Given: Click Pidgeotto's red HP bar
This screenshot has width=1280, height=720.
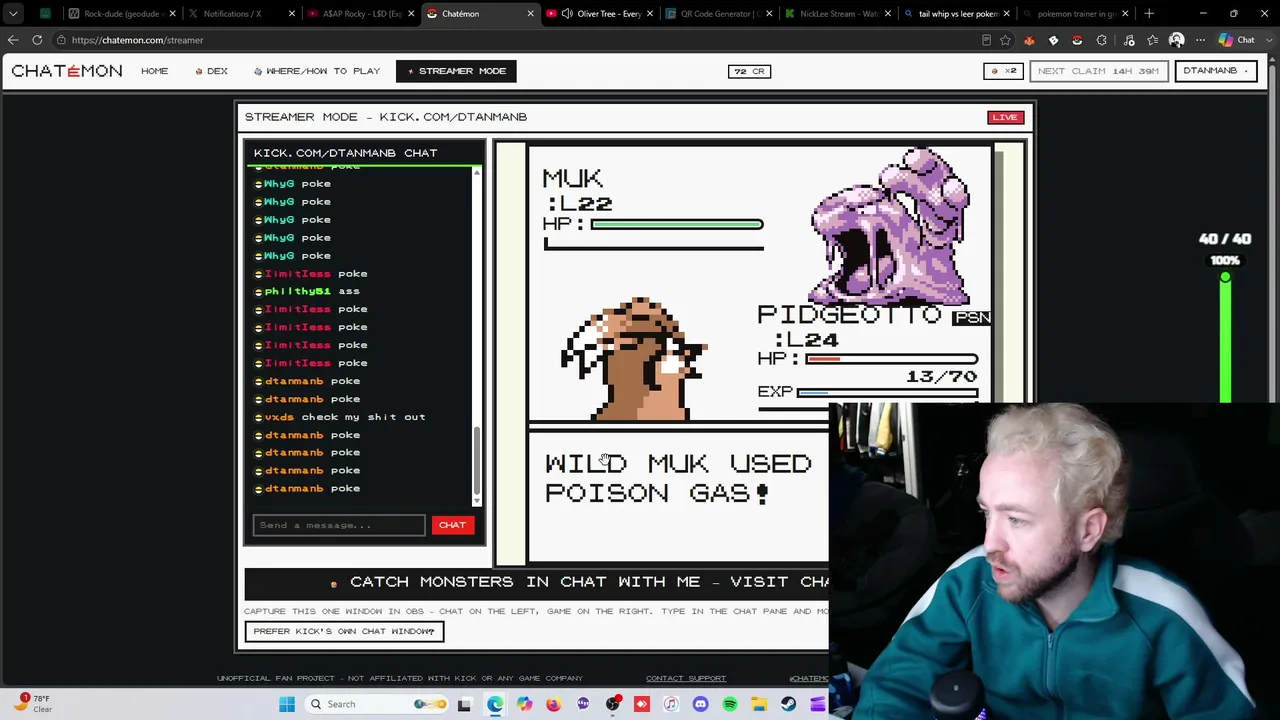Looking at the screenshot, I should click(x=891, y=359).
